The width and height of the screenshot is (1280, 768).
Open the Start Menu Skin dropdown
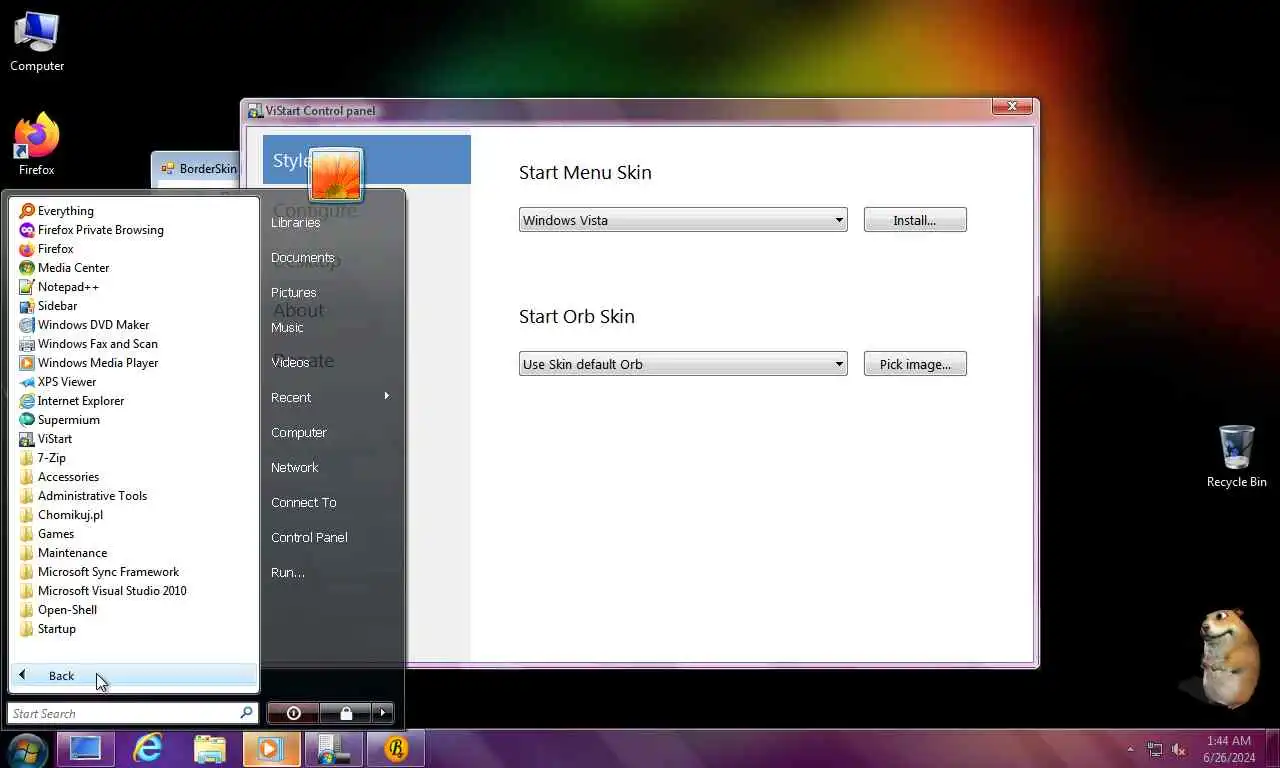click(x=683, y=220)
